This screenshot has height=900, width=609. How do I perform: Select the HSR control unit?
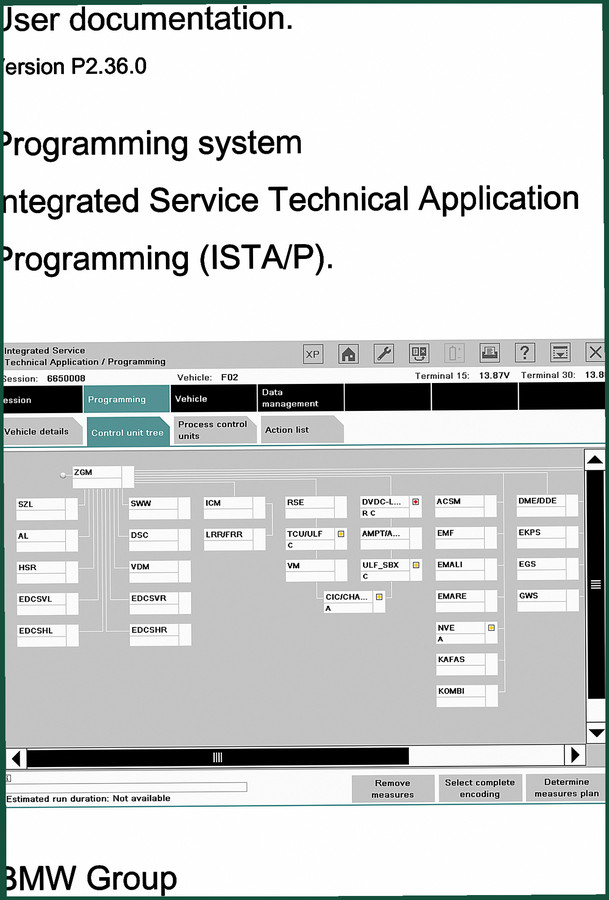pyautogui.click(x=47, y=572)
